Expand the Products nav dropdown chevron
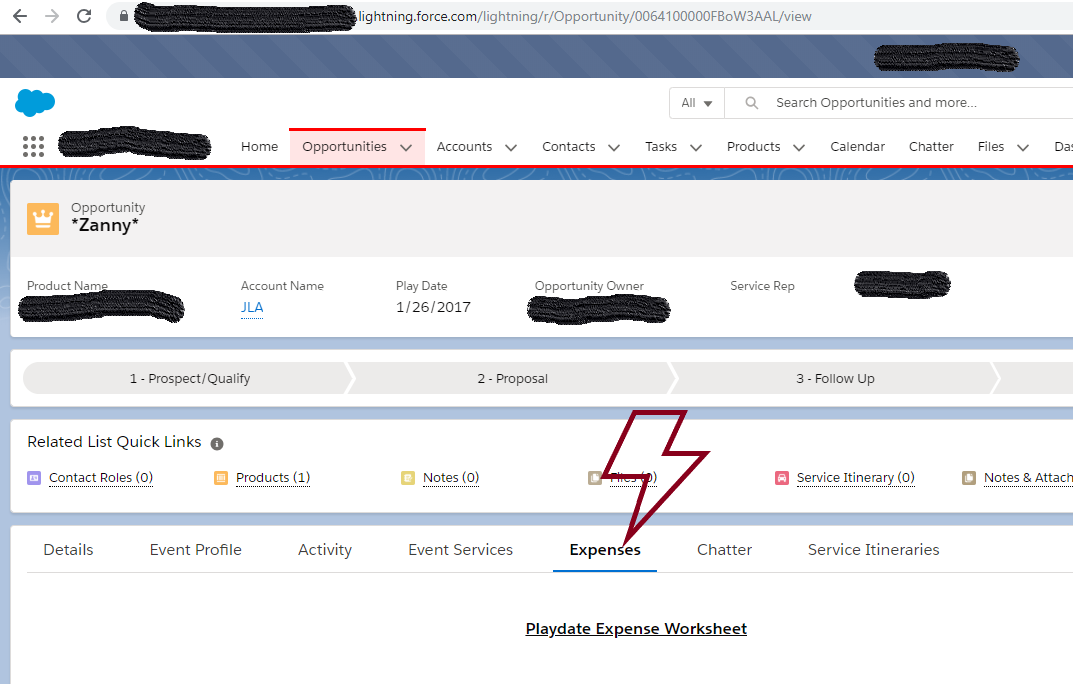 click(799, 148)
